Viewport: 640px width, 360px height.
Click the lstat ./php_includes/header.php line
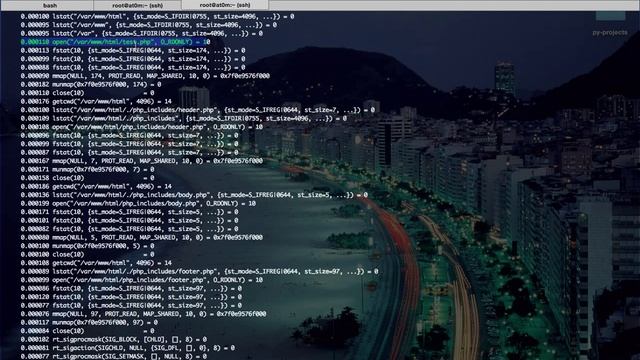pos(198,110)
